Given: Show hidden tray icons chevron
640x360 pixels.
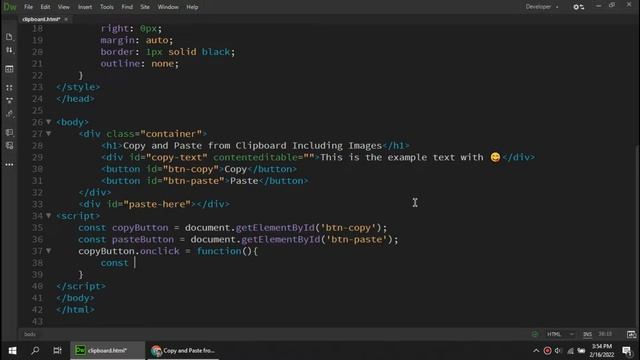Looking at the screenshot, I should (536, 351).
